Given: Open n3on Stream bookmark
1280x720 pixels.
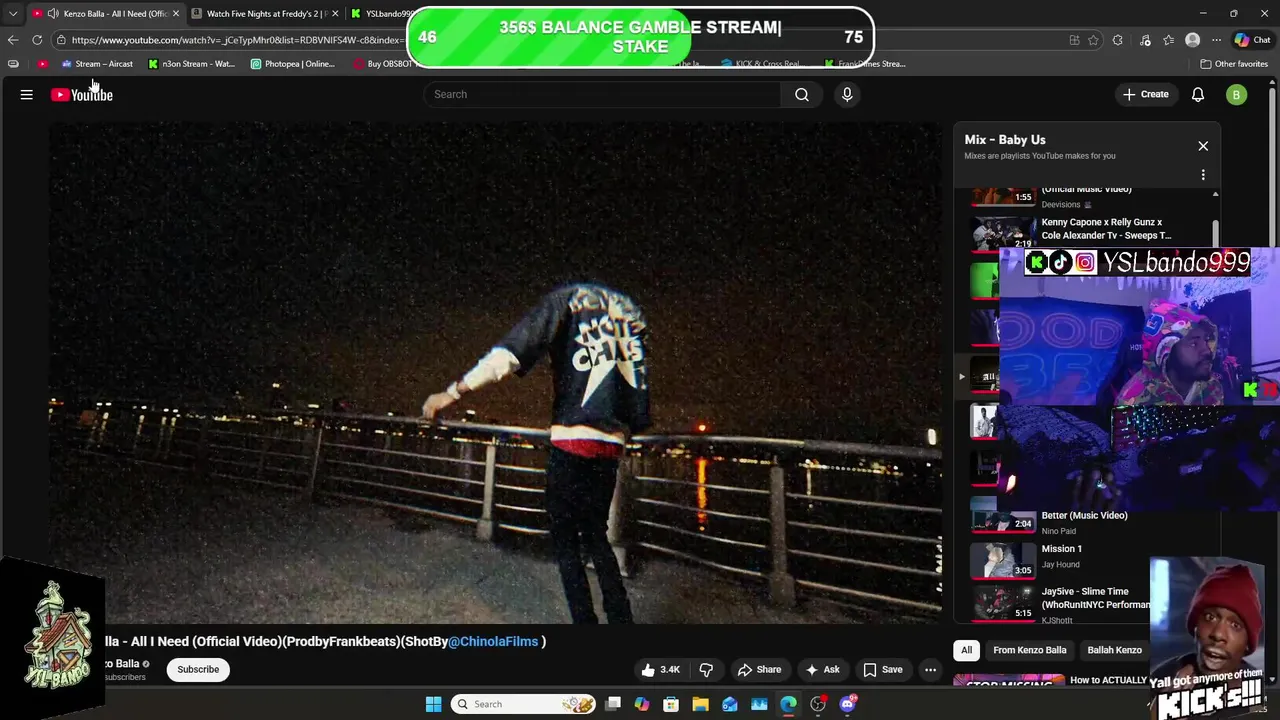Looking at the screenshot, I should click(191, 64).
